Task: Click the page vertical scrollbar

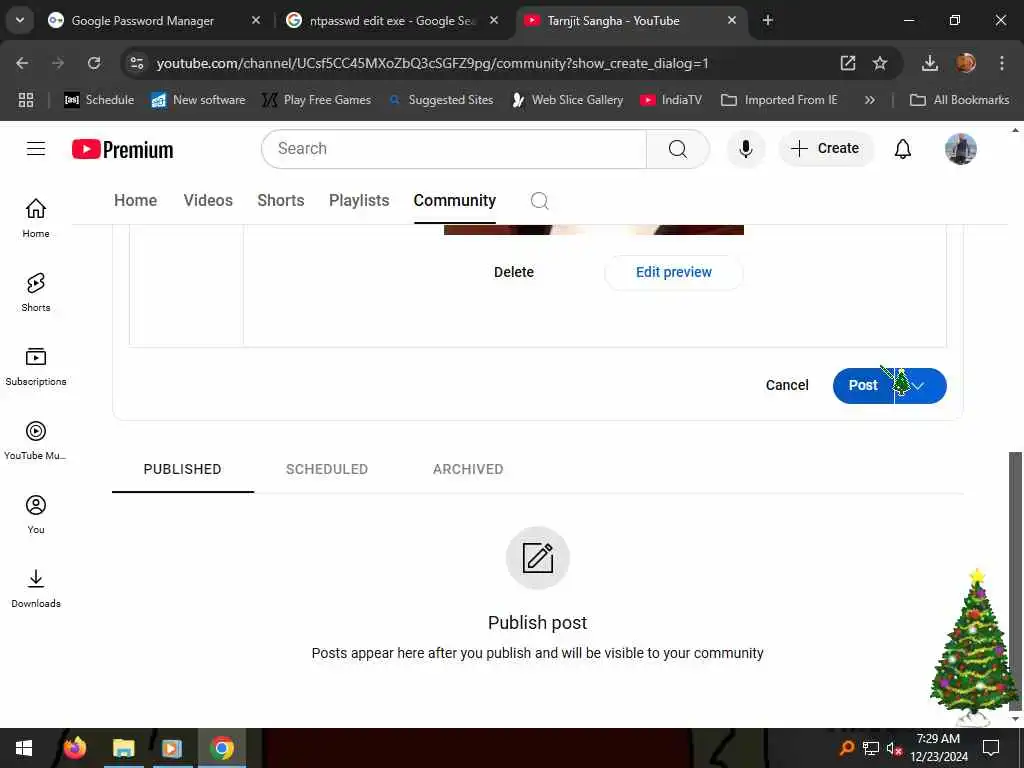Action: [x=1015, y=581]
